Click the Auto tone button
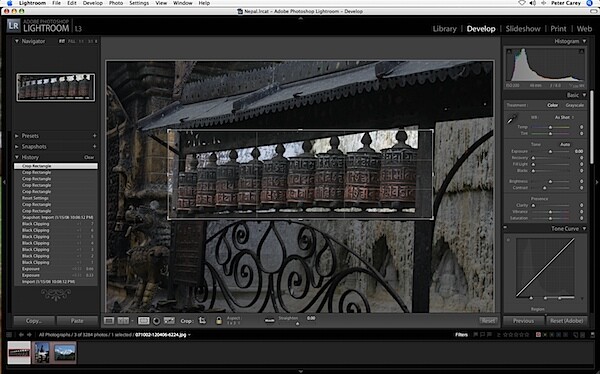Image resolution: width=600 pixels, height=374 pixels. coord(565,144)
